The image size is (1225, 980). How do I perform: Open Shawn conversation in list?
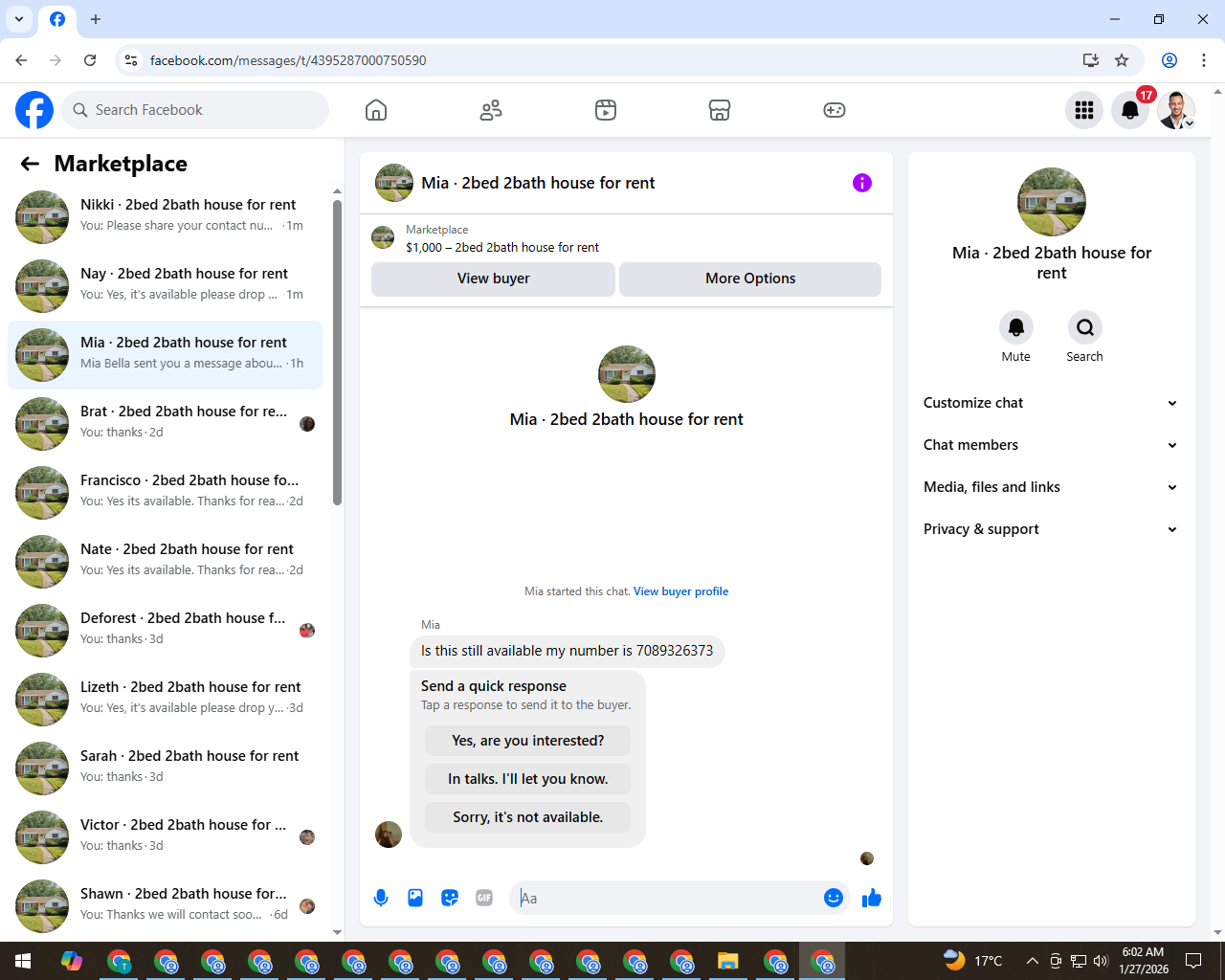(x=165, y=905)
